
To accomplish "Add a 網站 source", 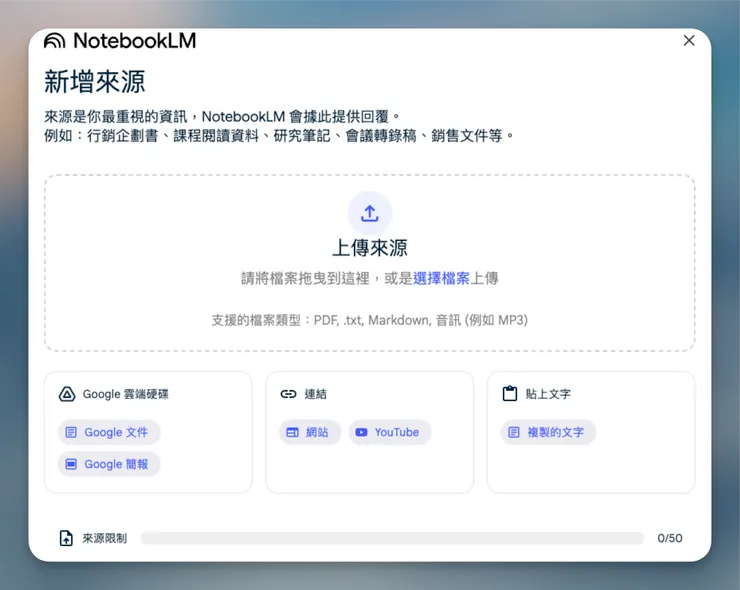I will tap(310, 432).
